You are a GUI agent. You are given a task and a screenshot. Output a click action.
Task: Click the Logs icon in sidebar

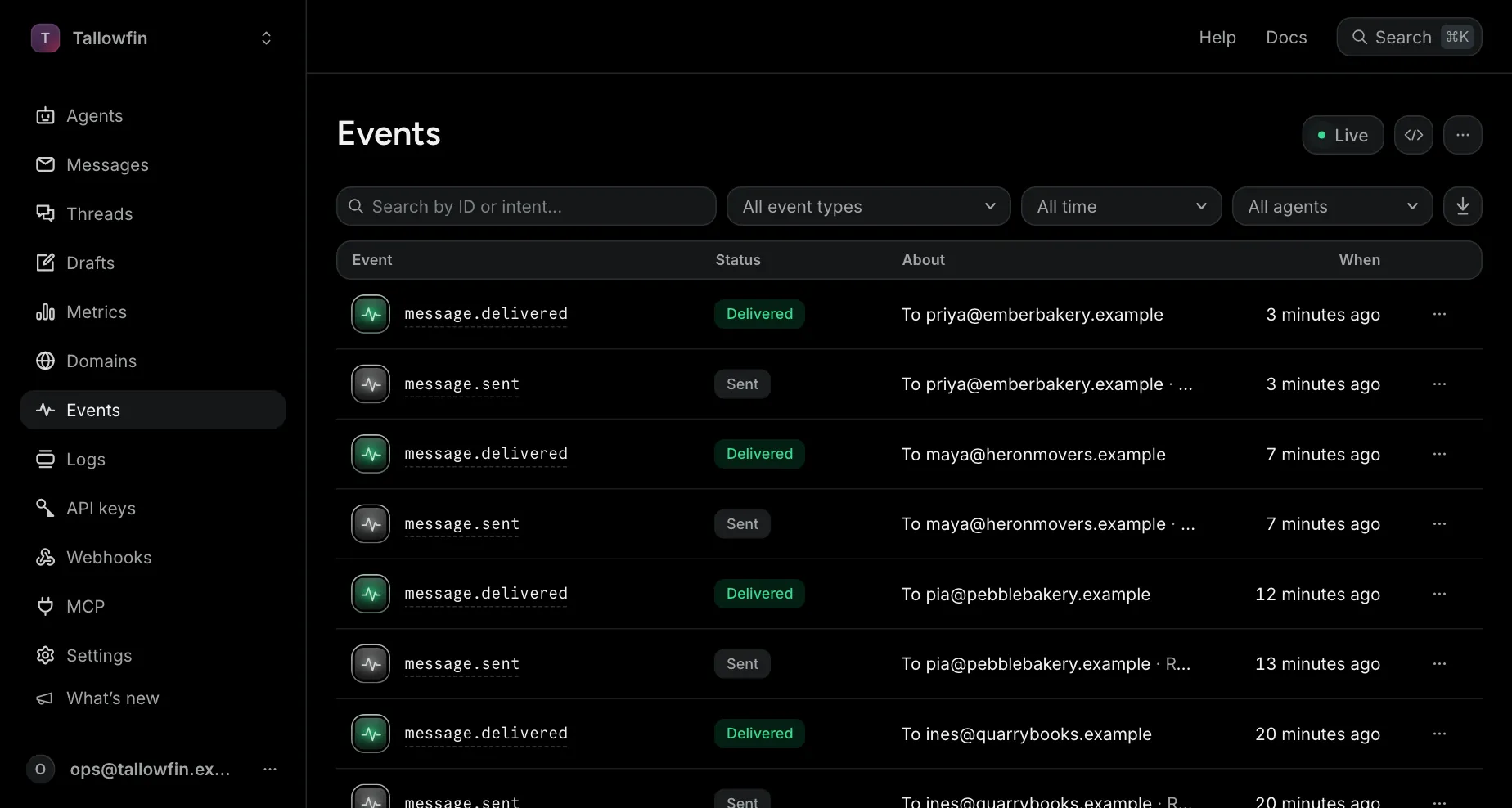pos(45,460)
